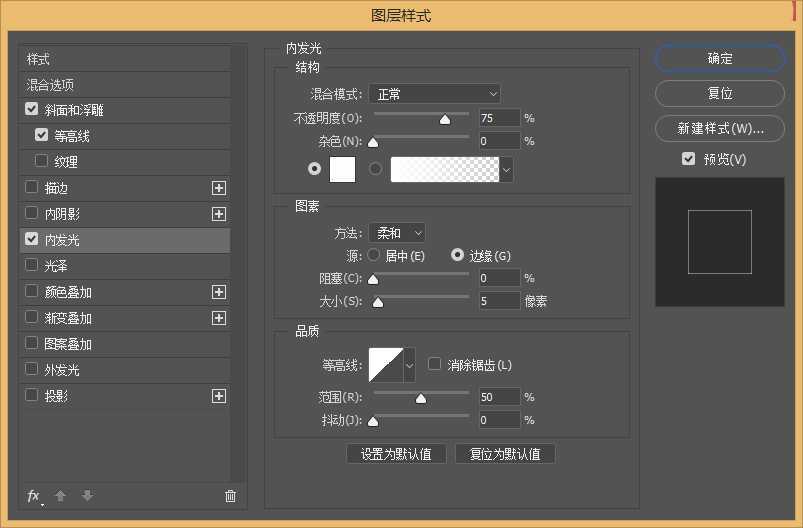
Task: Add another 渐变叠加 effect with plus icon
Action: pos(219,318)
